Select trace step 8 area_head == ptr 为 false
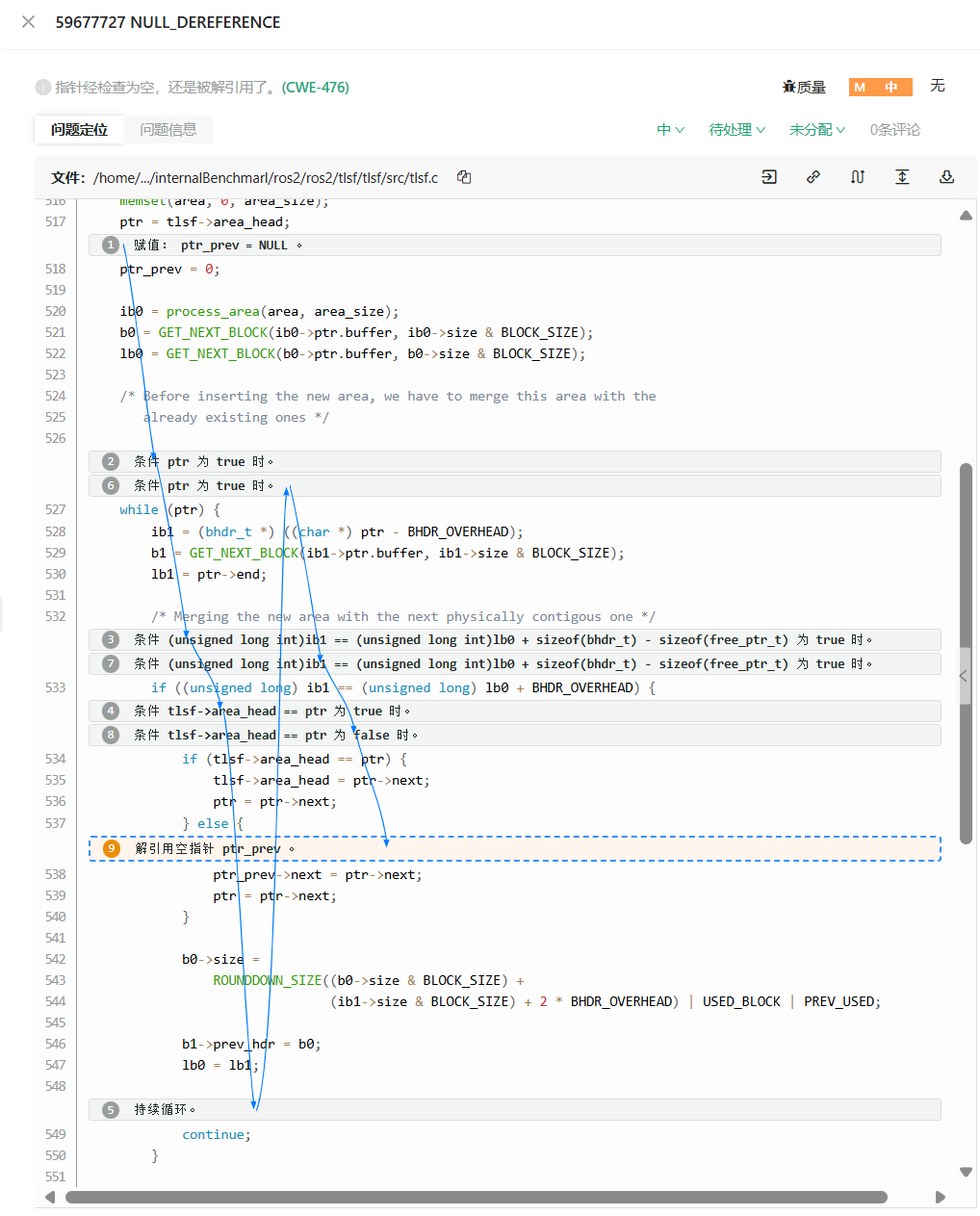 [x=515, y=736]
